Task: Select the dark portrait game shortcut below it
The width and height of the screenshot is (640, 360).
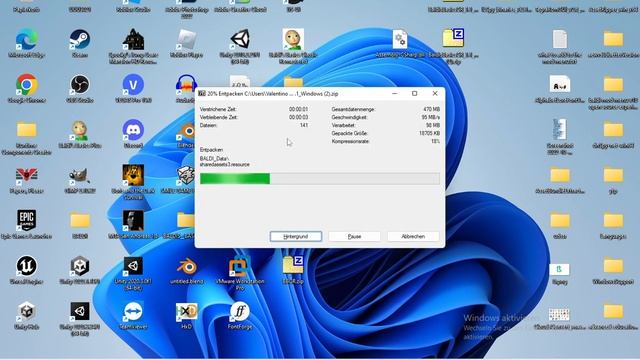Action: 133,221
